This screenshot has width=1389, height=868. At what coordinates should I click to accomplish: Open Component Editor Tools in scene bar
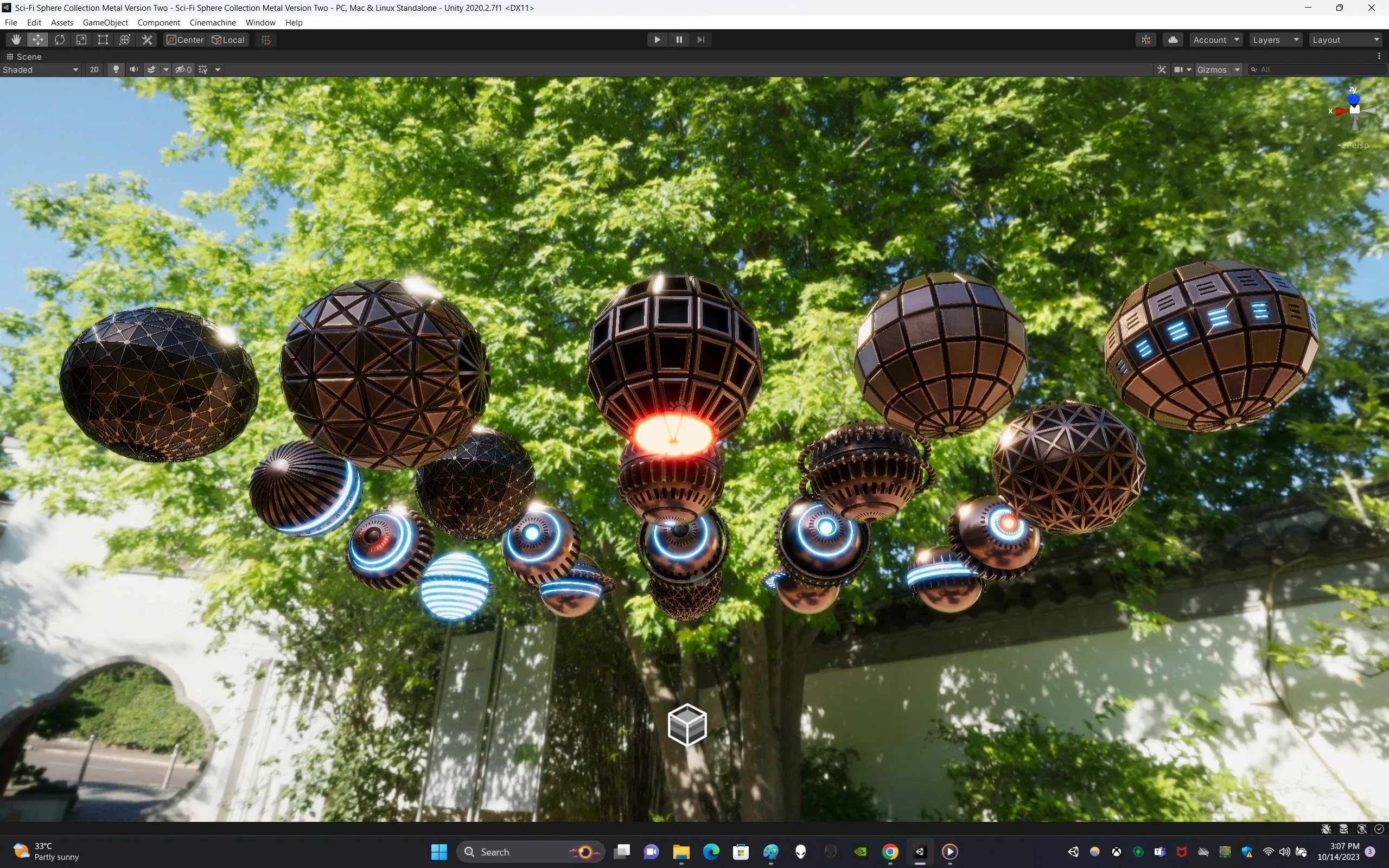coord(1162,69)
